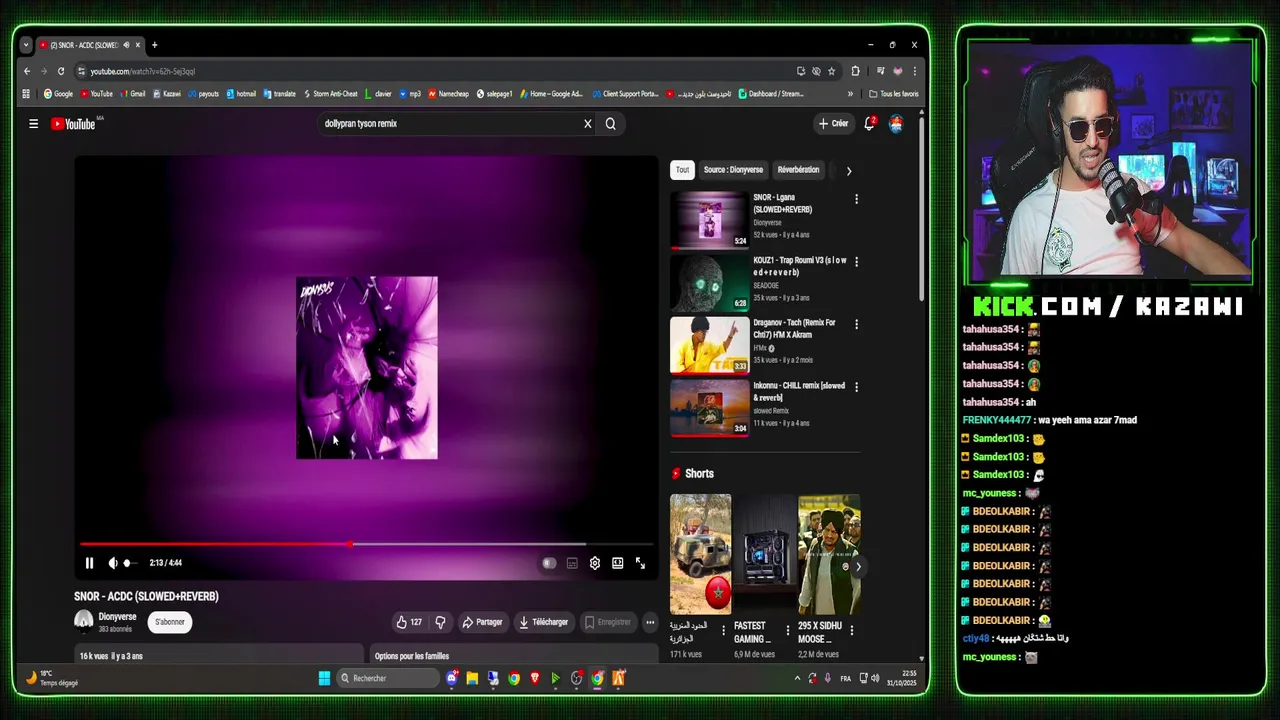Screen dimensions: 1280x720
Task: Dislike the video
Action: [440, 622]
